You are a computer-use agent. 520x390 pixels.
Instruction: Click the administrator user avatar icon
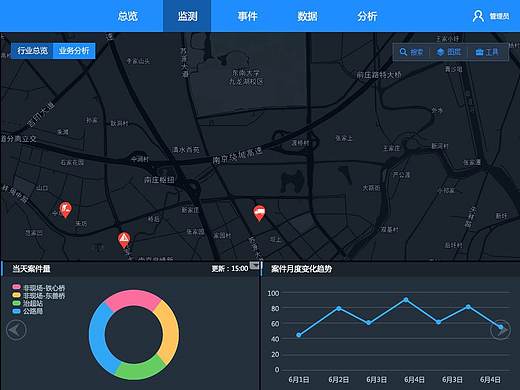[478, 16]
